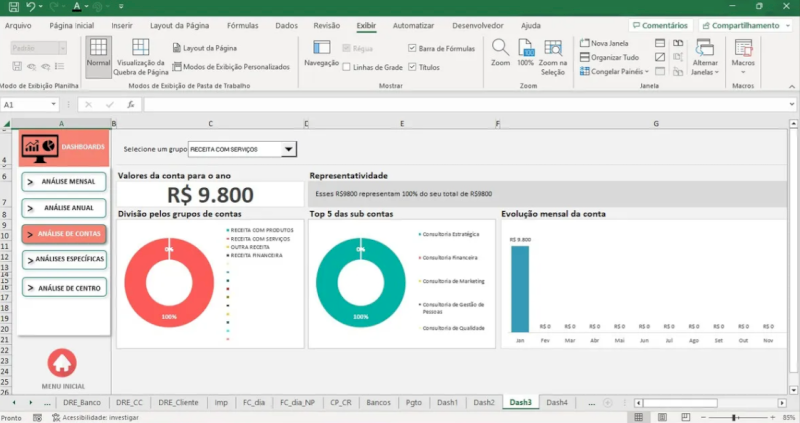Enable Linhas de Grade checkbox
This screenshot has height=423, width=800.
[346, 67]
